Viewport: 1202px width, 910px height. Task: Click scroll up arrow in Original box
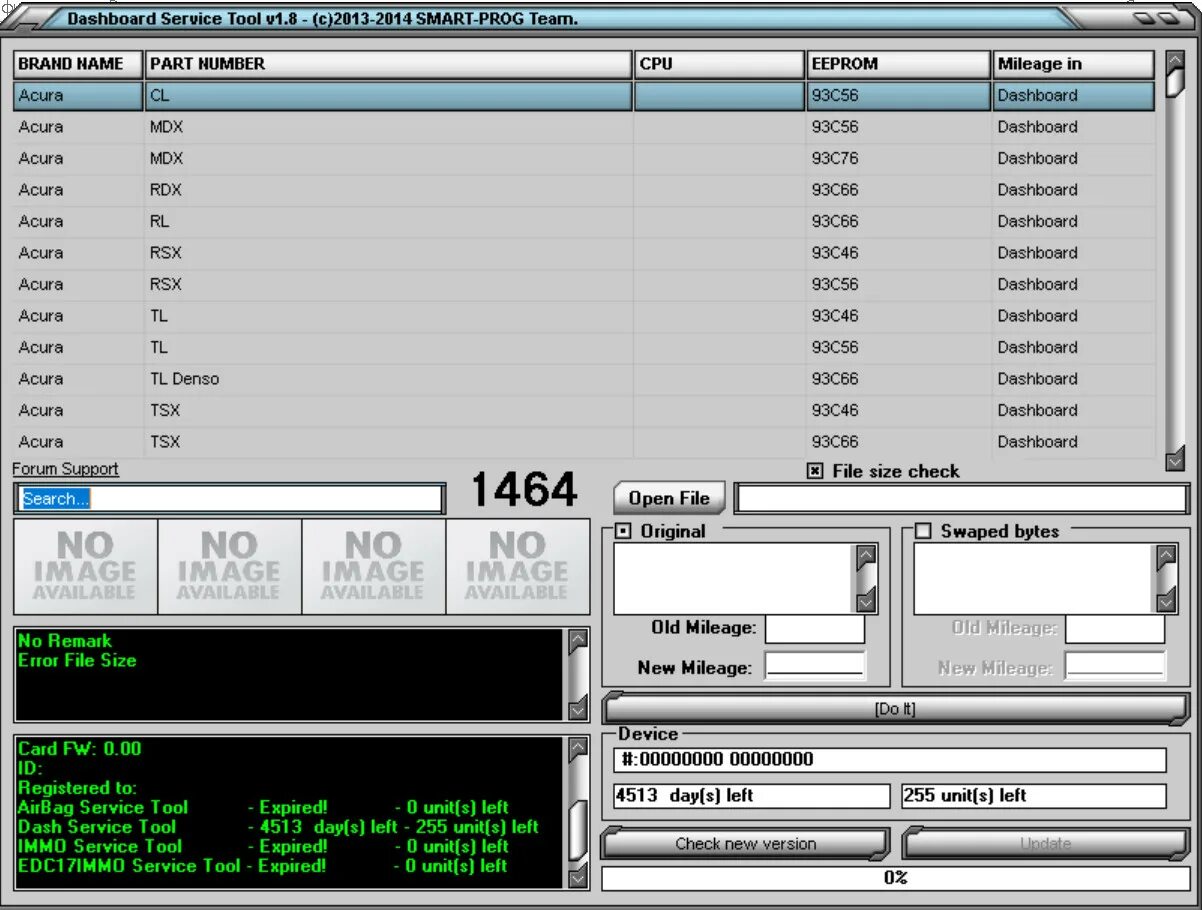866,557
